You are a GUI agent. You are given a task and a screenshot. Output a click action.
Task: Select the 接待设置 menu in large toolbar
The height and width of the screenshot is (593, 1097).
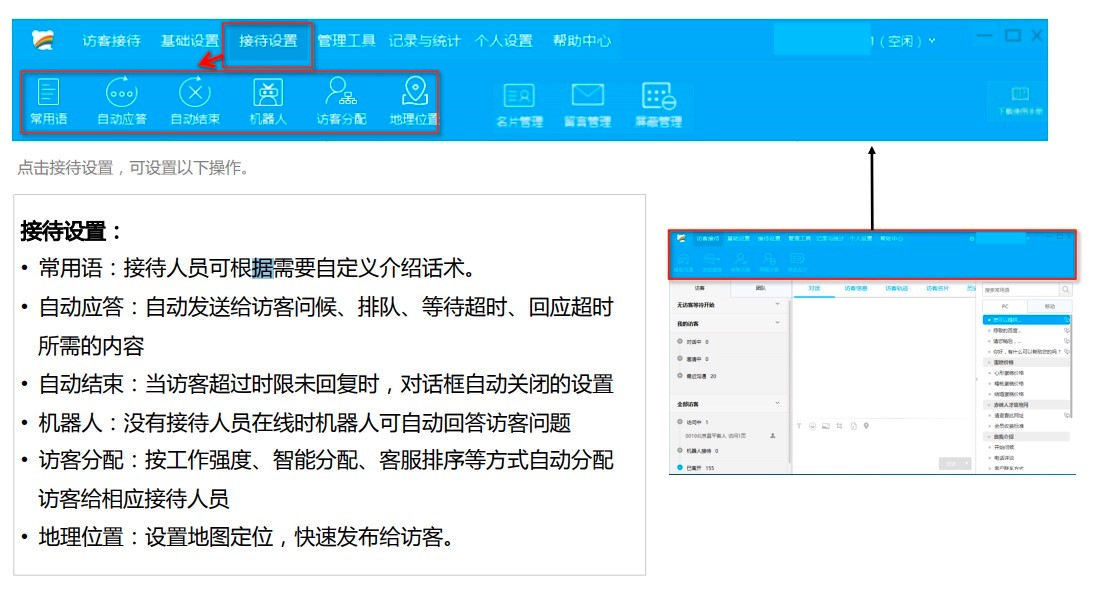[268, 41]
